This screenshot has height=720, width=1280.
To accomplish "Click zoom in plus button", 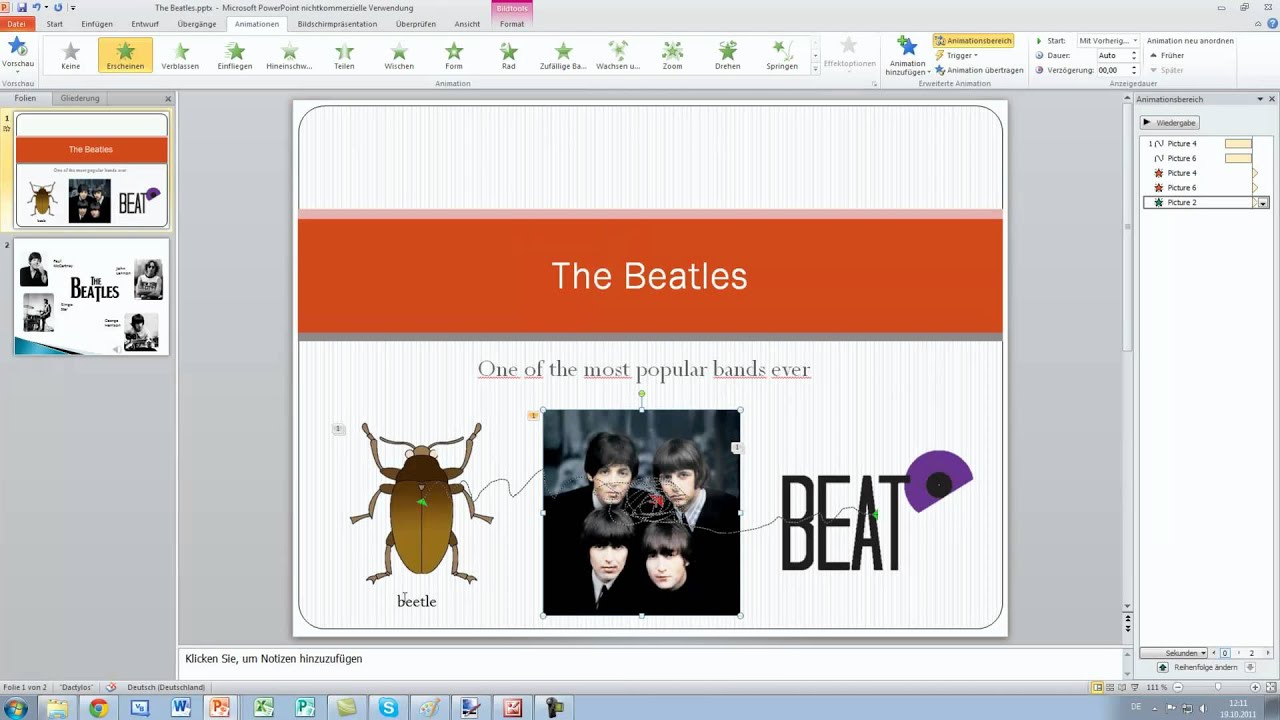I will 1253,687.
